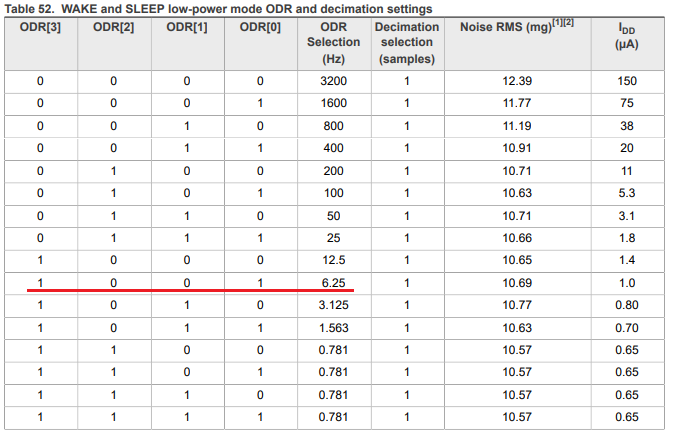Select the 1600 Hz ODR cell

coord(333,104)
